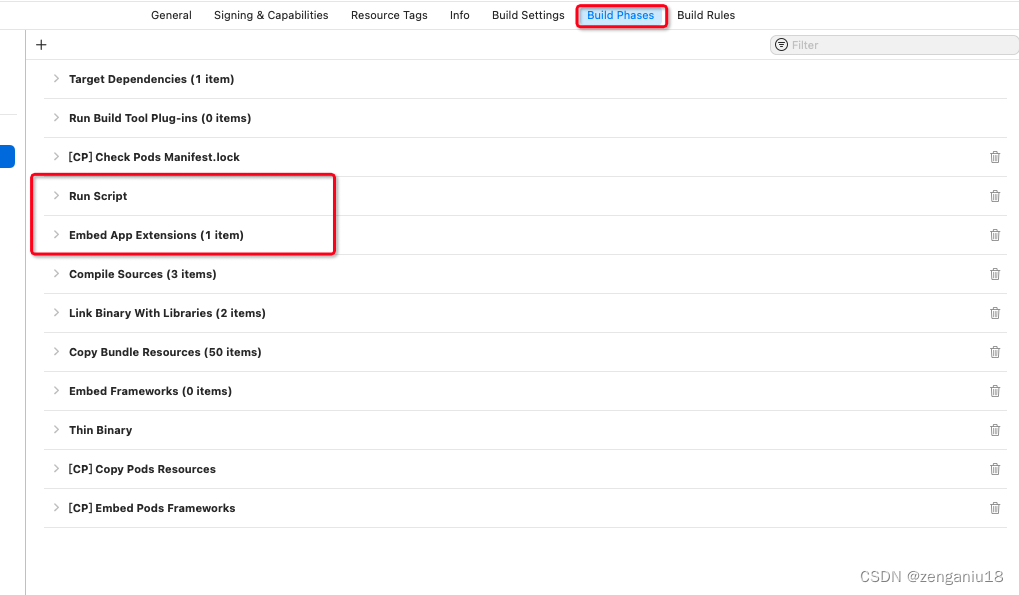Viewport: 1019px width, 595px height.
Task: Expand Embed Frameworks chevron
Action: click(56, 390)
